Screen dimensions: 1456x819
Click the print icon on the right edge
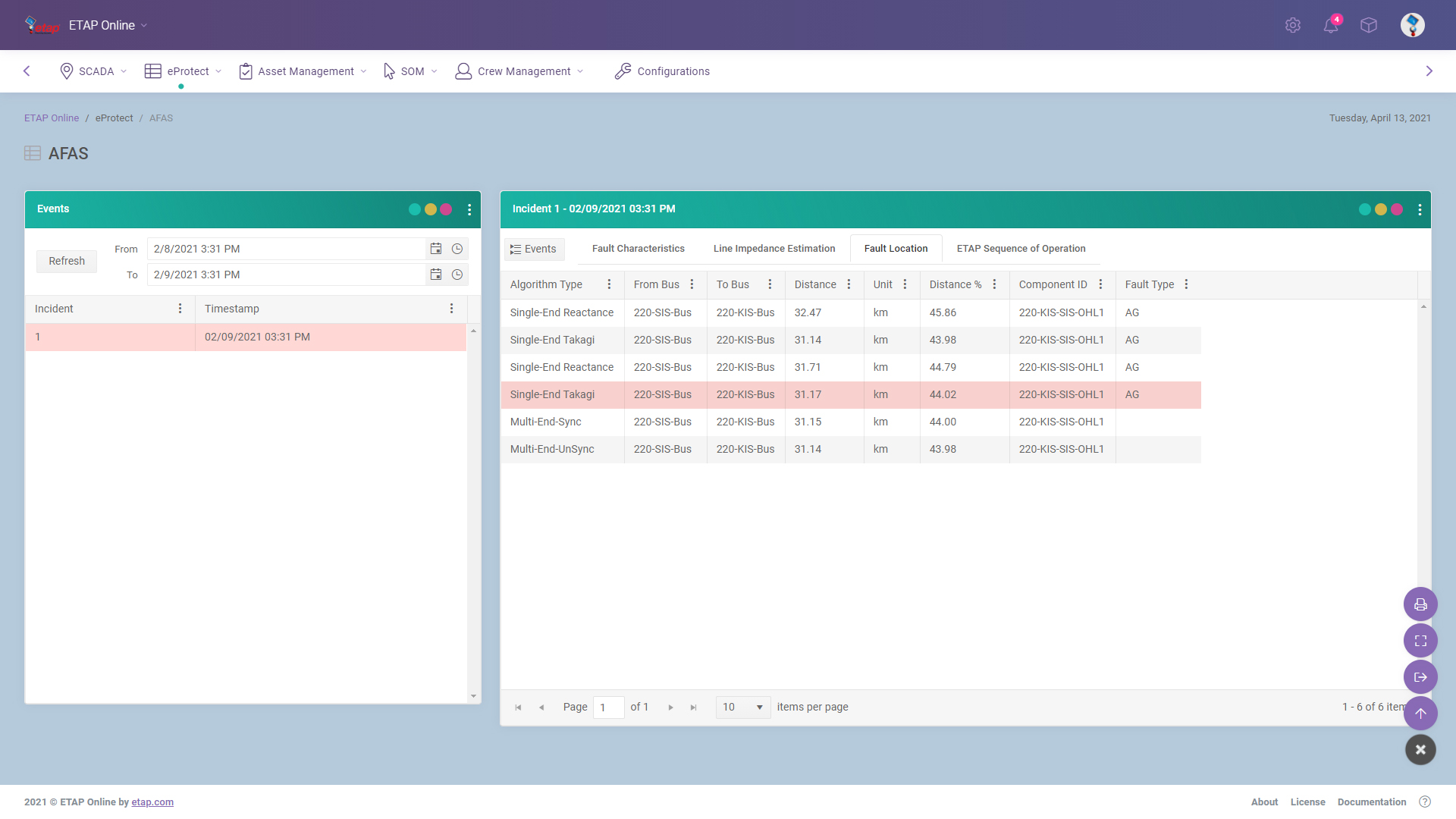point(1421,604)
